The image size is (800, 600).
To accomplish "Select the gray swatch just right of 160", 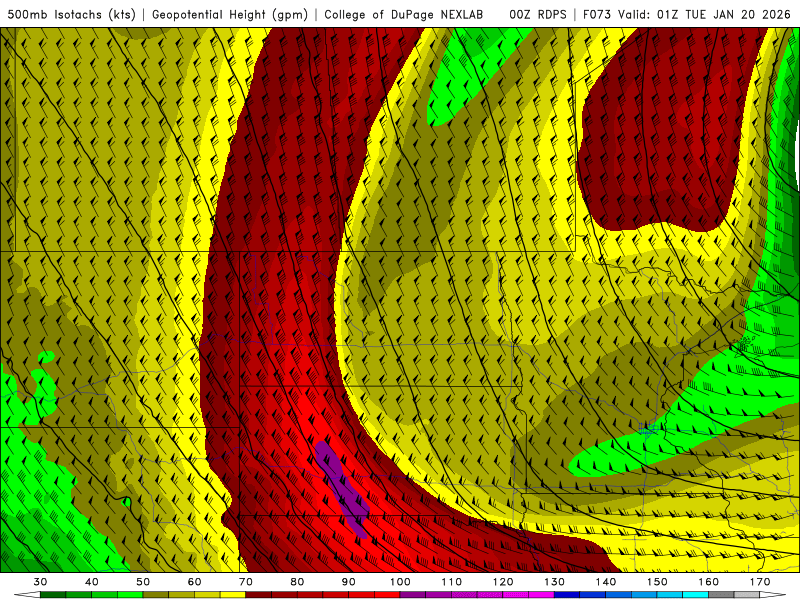I will [721, 594].
